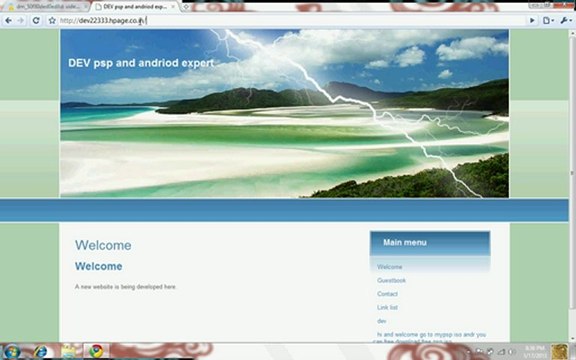Click the system tray volume icon

511,352
